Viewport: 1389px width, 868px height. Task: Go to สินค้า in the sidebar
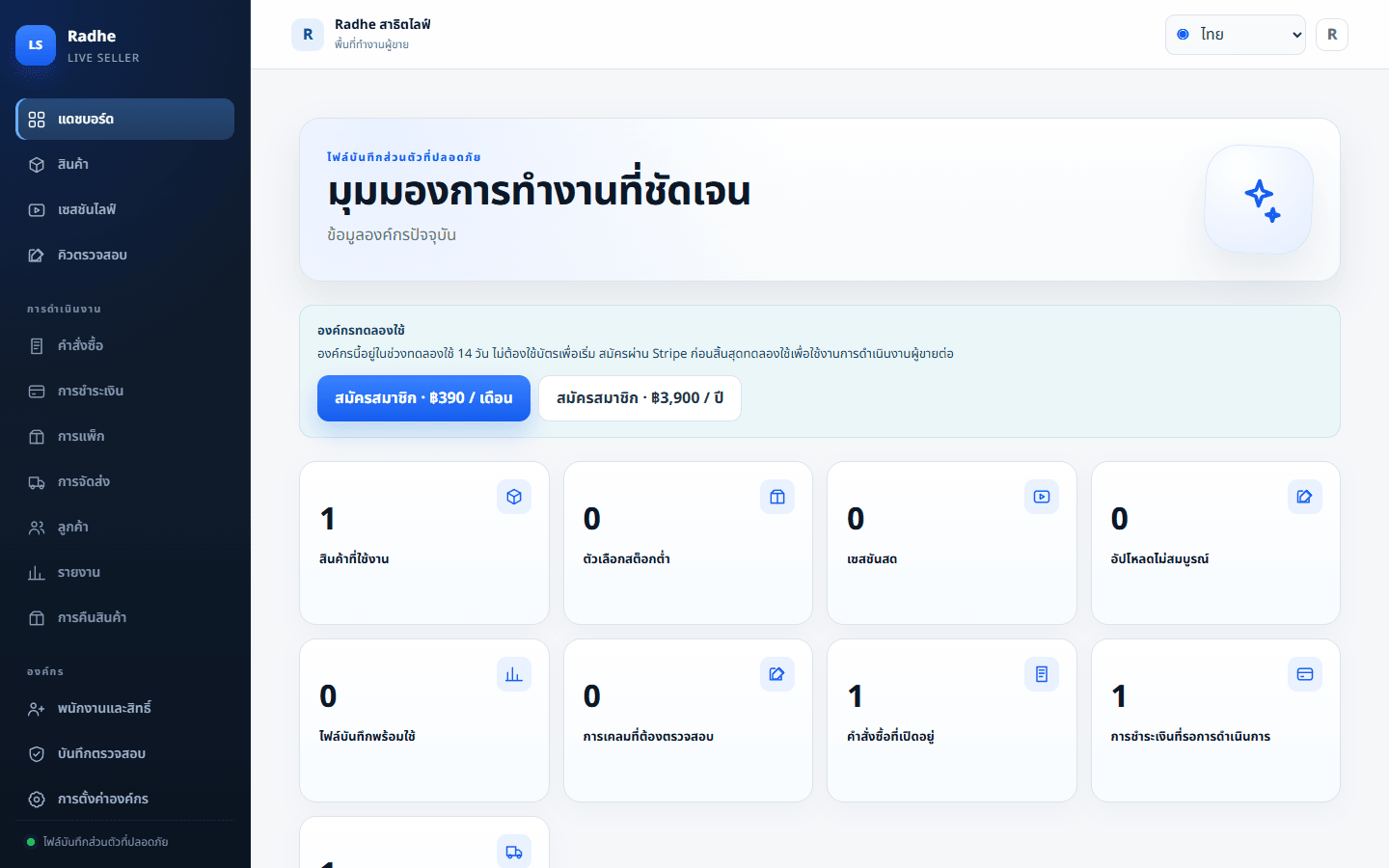125,164
